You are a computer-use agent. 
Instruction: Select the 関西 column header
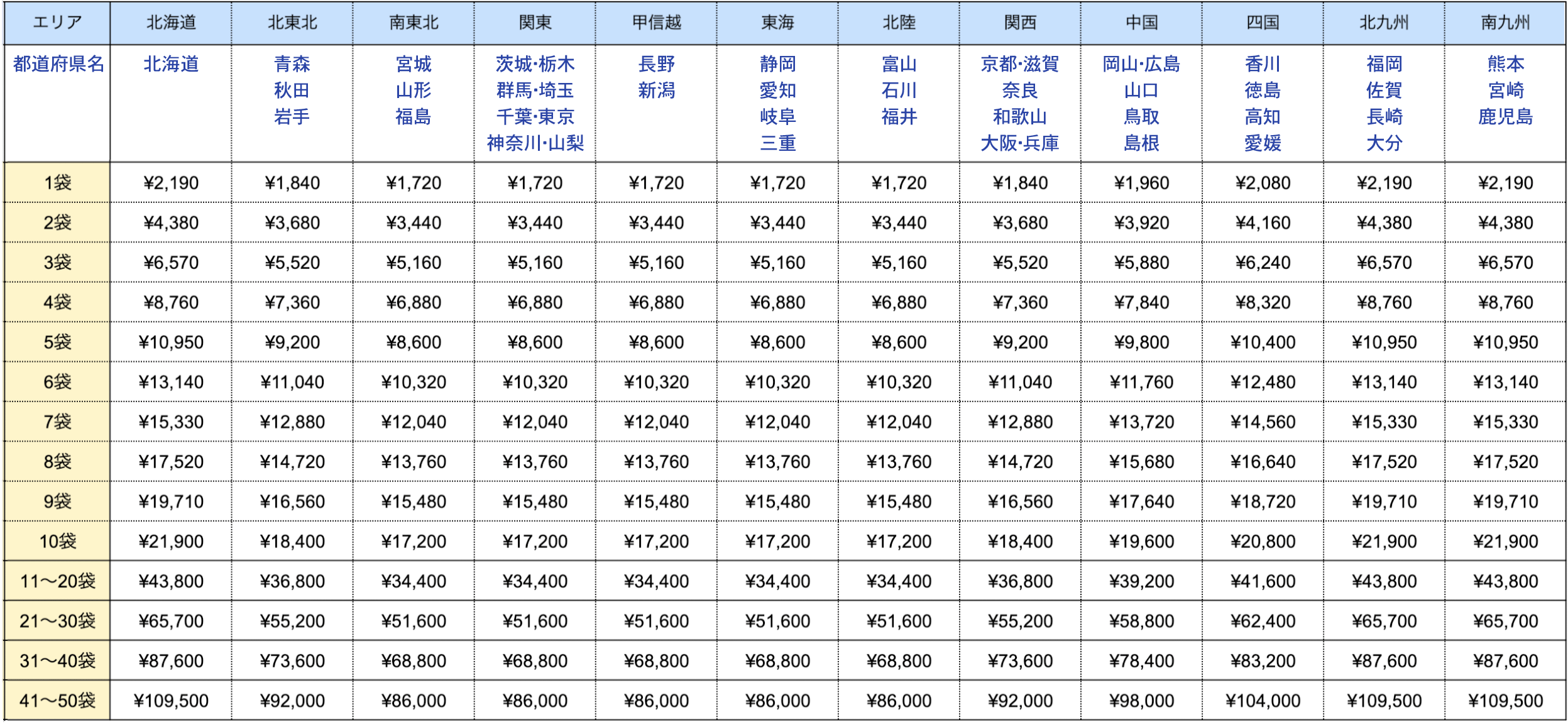(1020, 23)
